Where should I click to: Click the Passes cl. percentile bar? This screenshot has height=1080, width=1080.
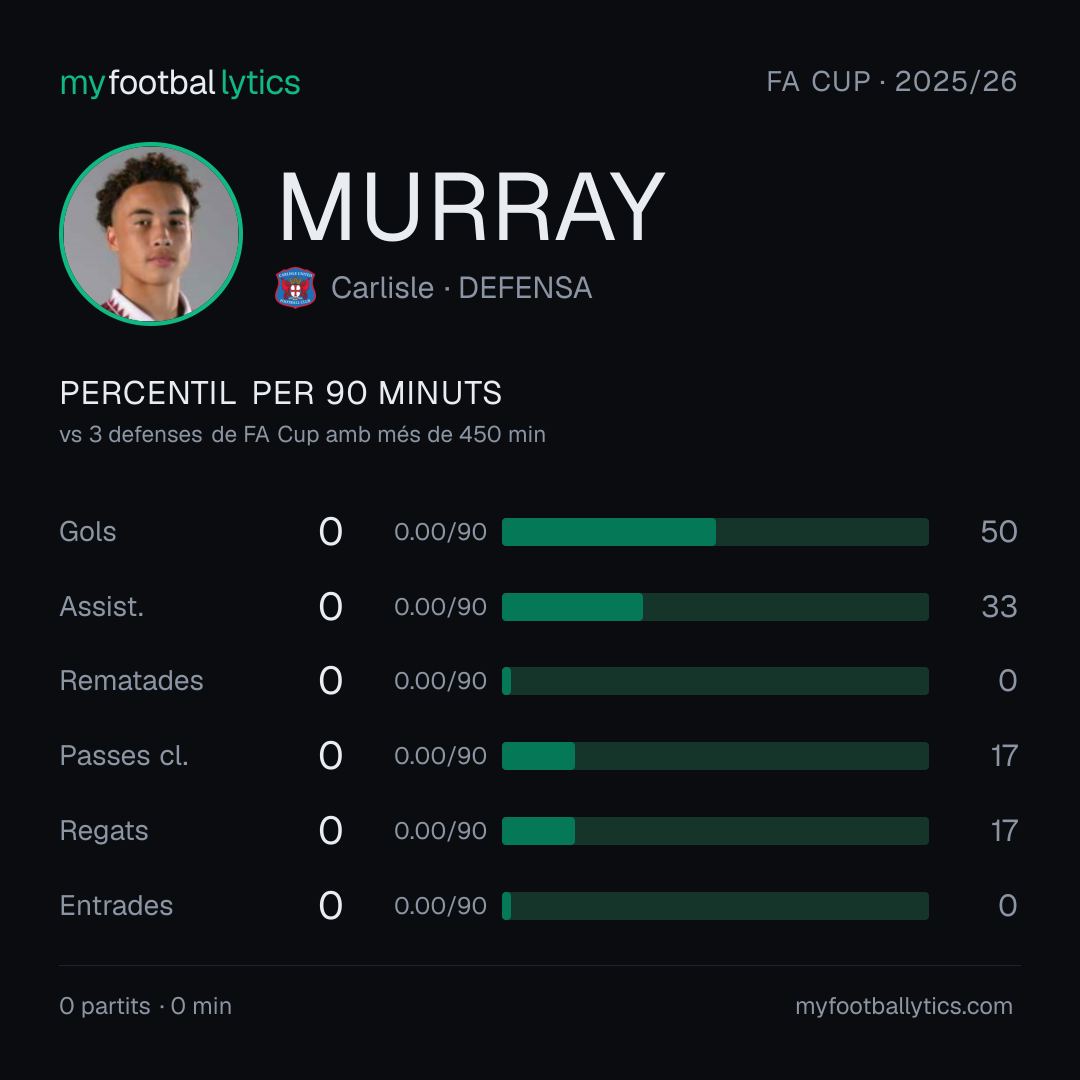tap(715, 756)
